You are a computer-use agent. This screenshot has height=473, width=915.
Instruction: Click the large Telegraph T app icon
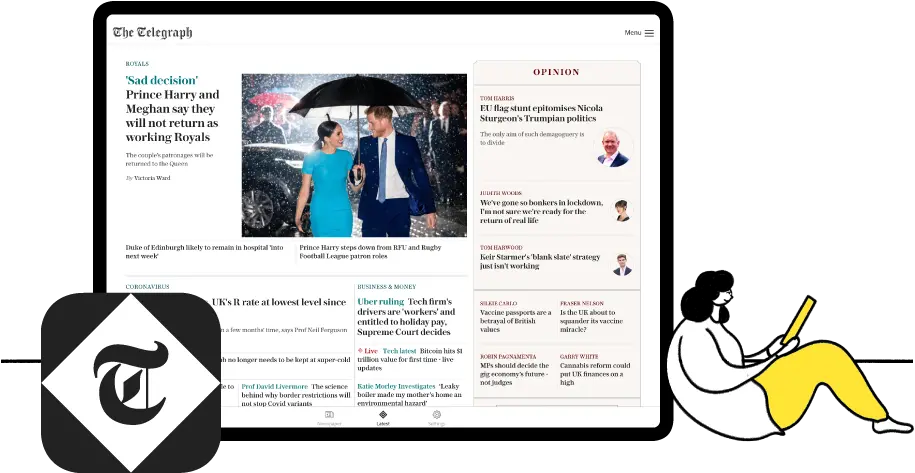click(131, 383)
